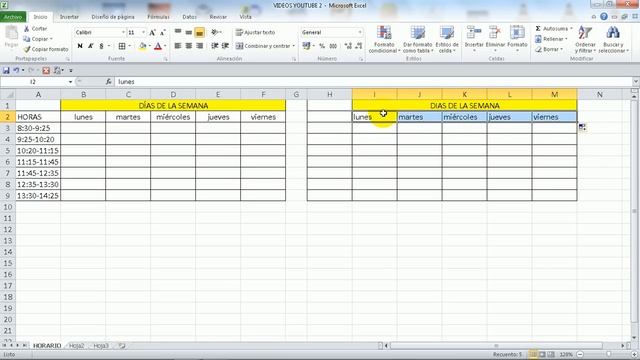Image resolution: width=640 pixels, height=360 pixels.
Task: Click Buscar y seleccionar binoculars
Action: 613,33
